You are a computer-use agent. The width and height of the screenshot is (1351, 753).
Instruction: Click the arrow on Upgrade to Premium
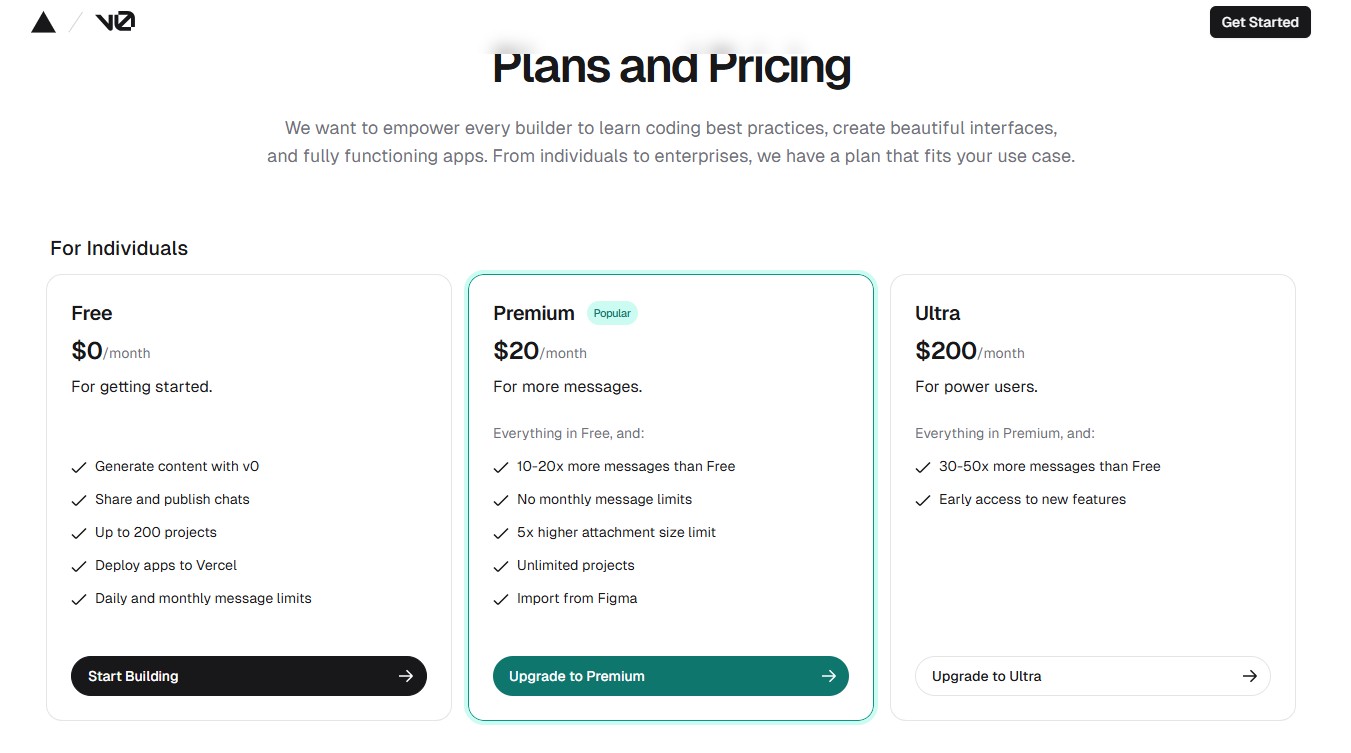pyautogui.click(x=828, y=676)
